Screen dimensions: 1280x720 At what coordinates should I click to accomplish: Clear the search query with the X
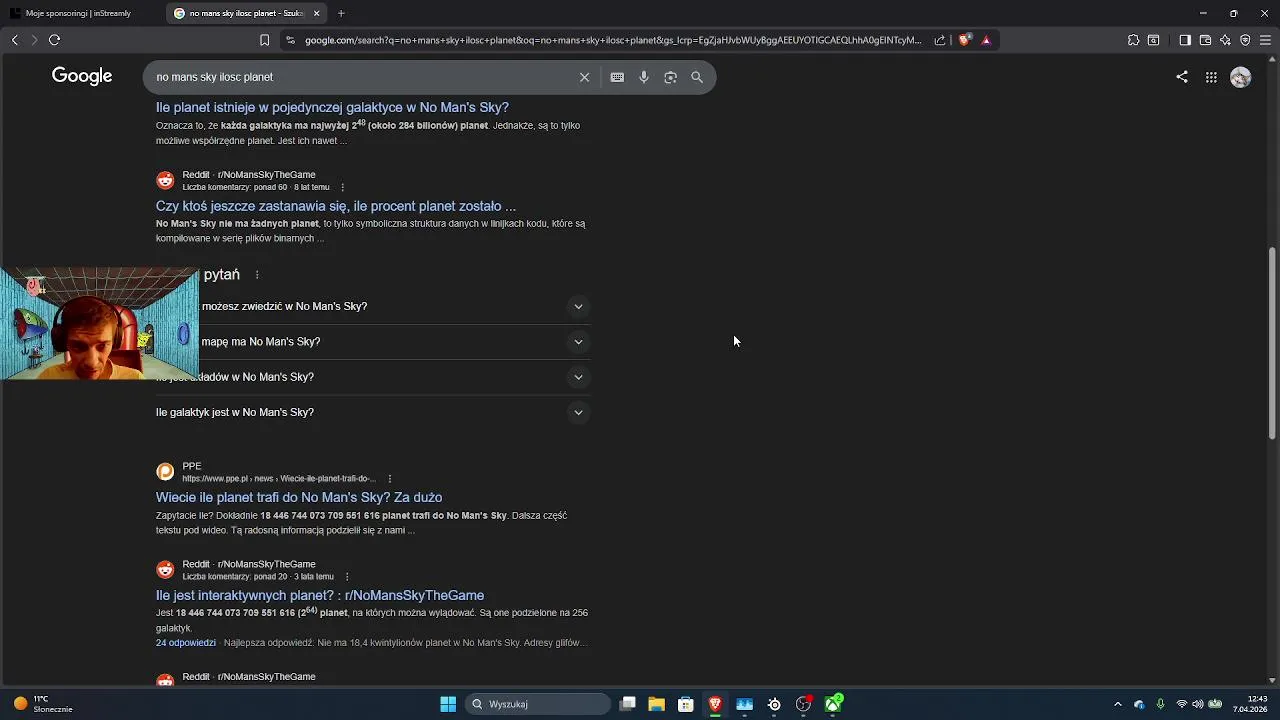click(585, 77)
